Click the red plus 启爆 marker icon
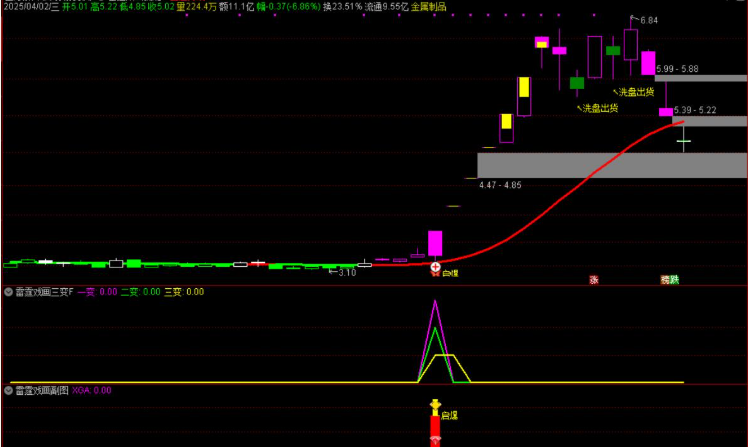The image size is (748, 447). tap(435, 267)
